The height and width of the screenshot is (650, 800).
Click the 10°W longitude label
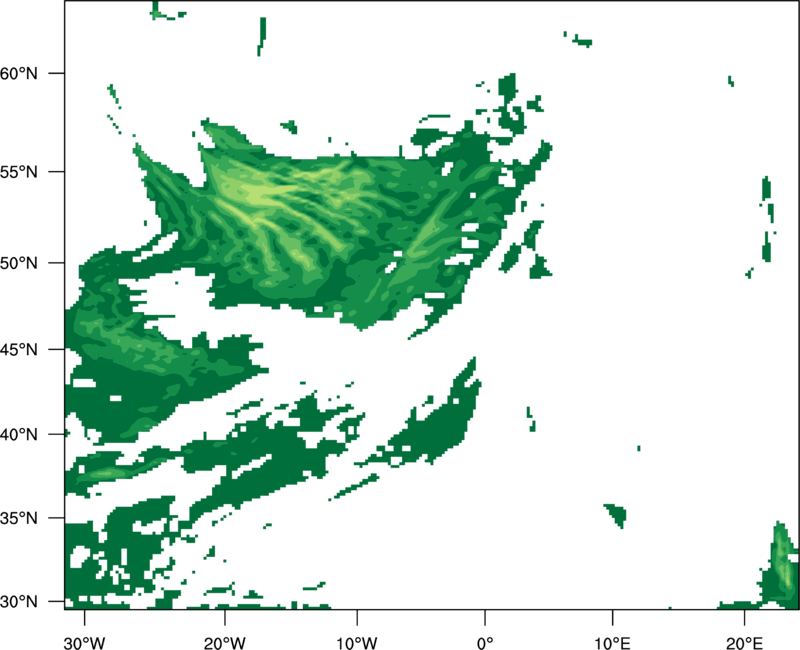[x=357, y=643]
